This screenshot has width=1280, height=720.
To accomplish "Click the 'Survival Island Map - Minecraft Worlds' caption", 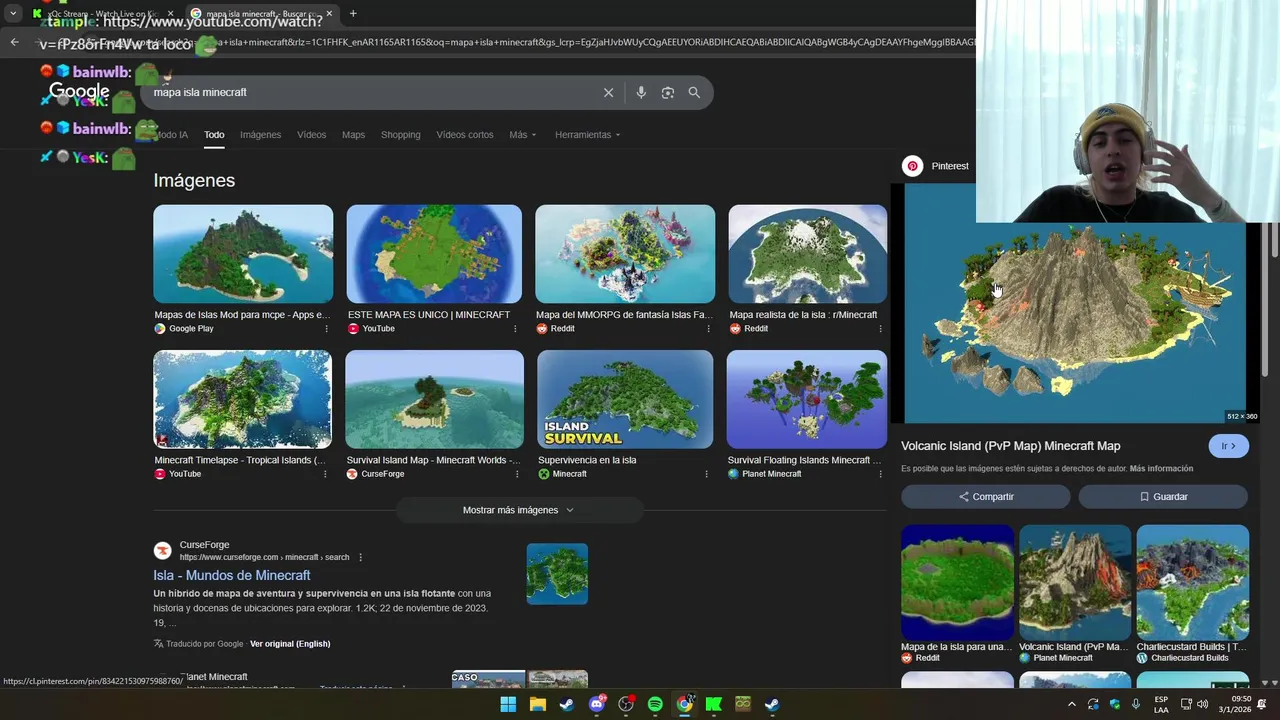I will click(x=433, y=460).
